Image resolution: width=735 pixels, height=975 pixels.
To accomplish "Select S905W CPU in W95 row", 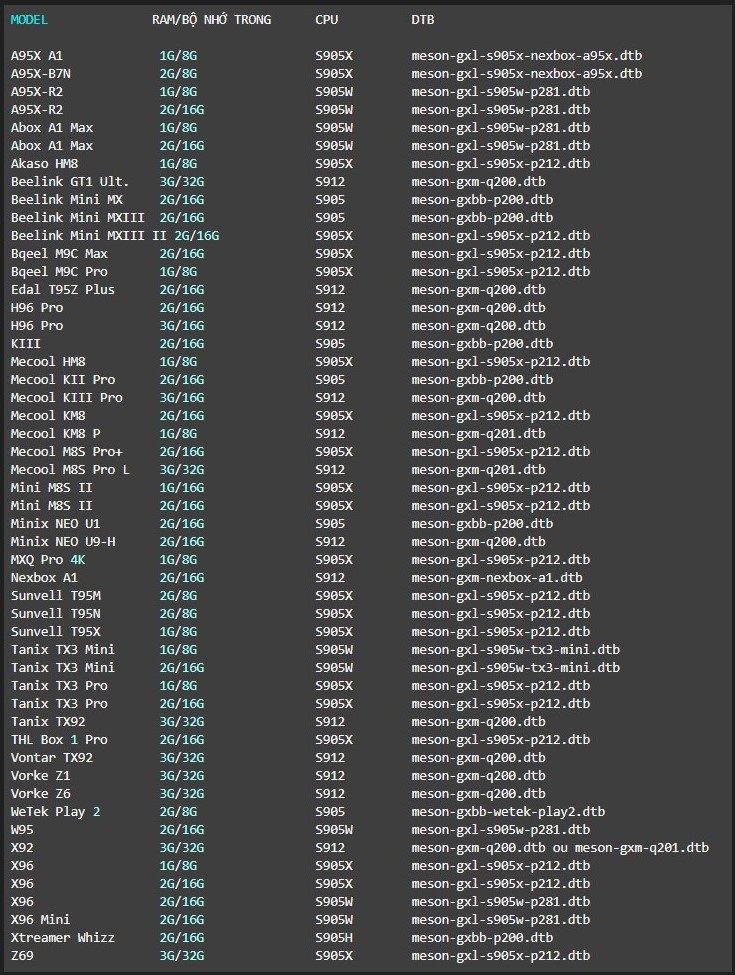I will pyautogui.click(x=334, y=830).
